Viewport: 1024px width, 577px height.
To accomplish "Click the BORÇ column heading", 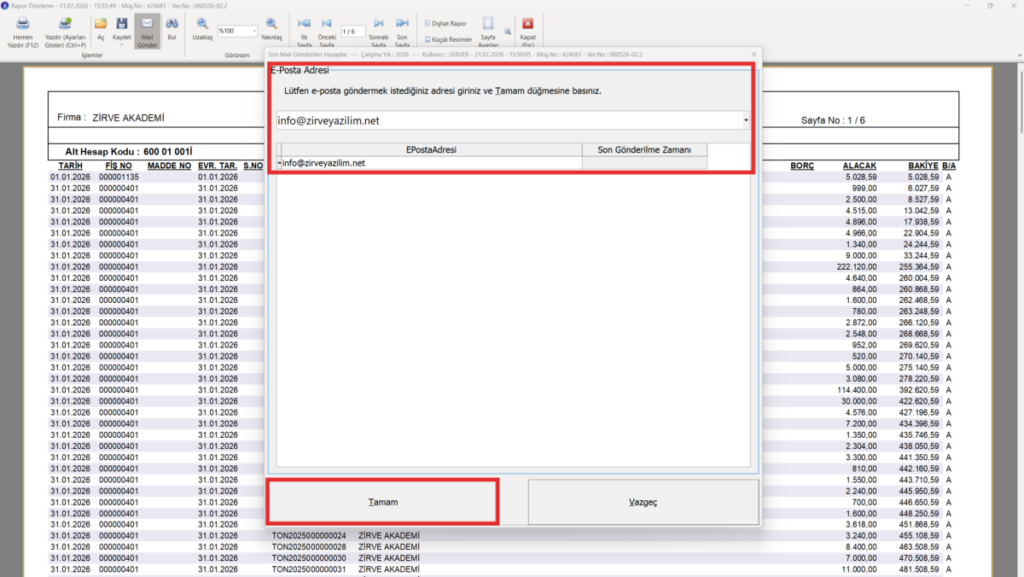I will pos(802,166).
